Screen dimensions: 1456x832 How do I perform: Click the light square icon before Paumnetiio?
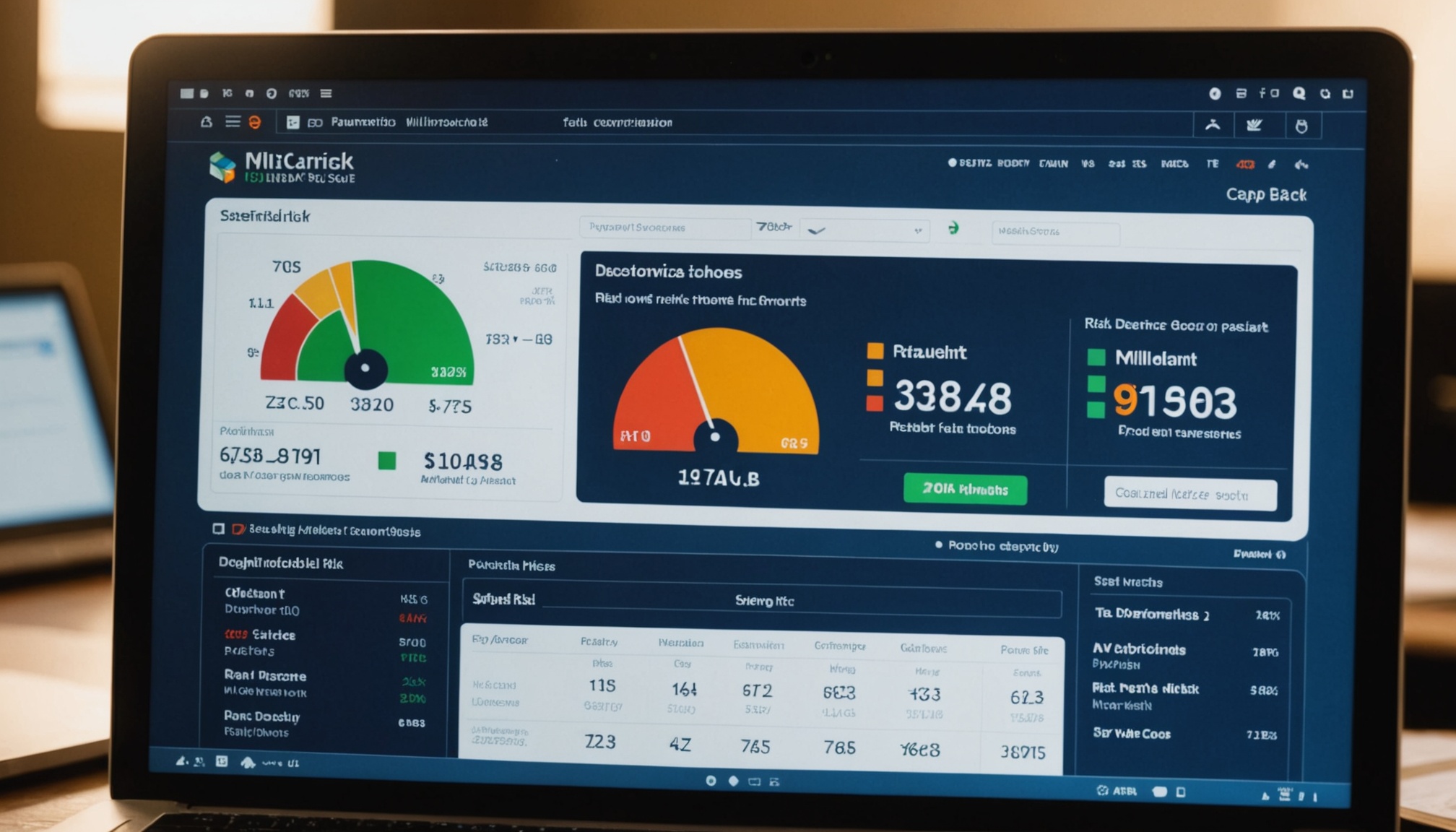tap(292, 122)
